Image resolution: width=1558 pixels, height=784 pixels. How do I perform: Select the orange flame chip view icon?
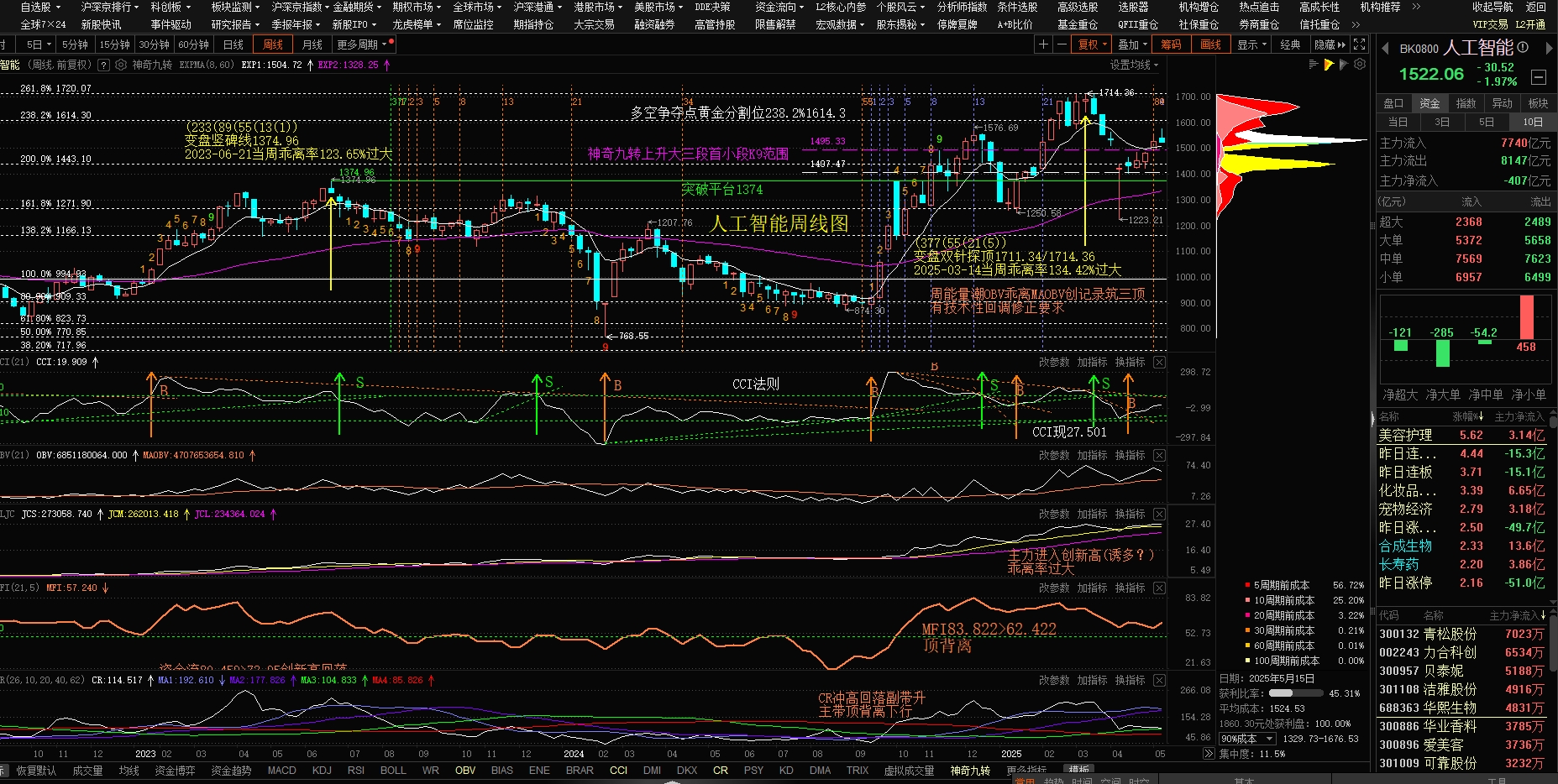1329,64
